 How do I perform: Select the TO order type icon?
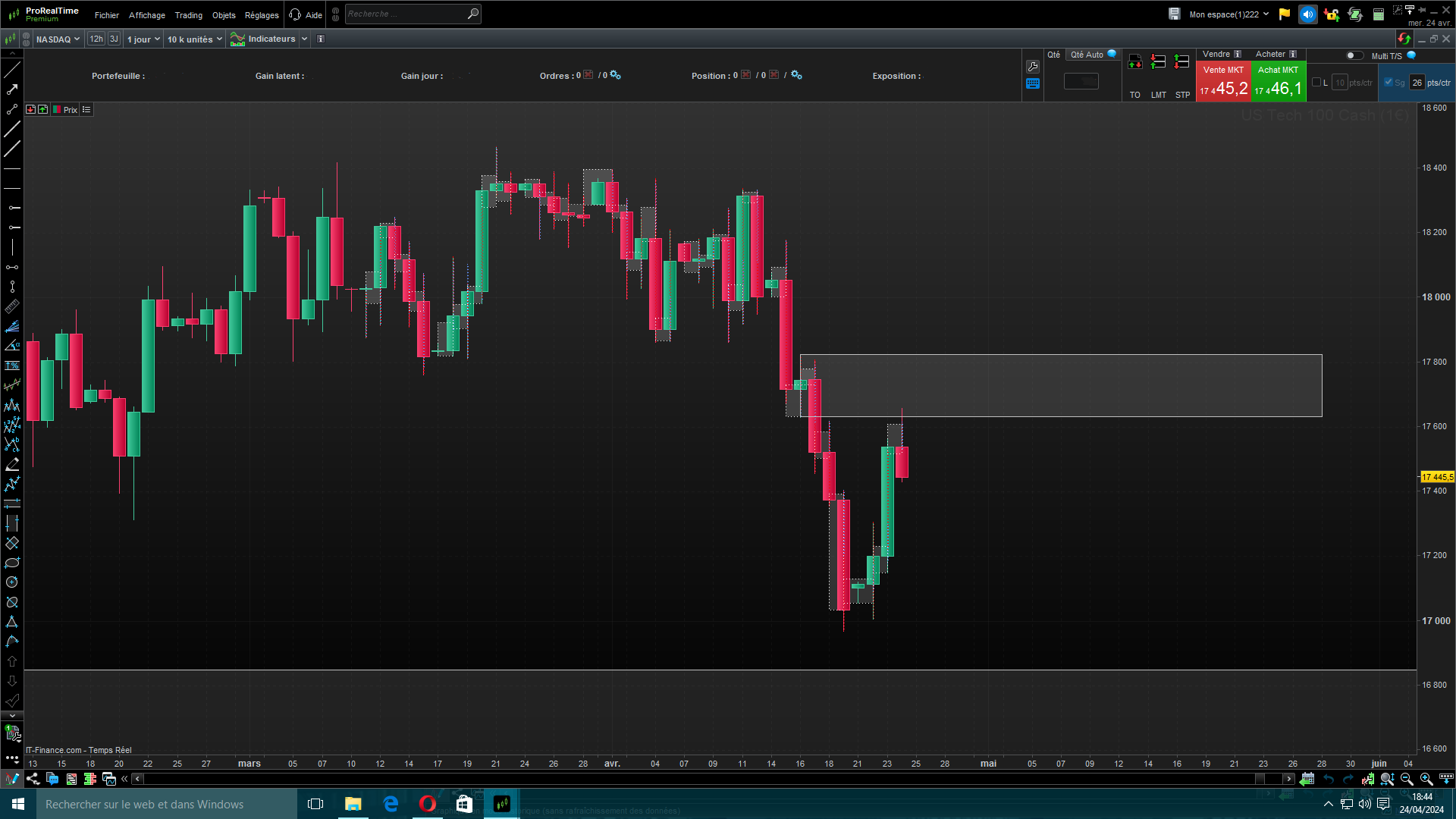[x=1134, y=62]
